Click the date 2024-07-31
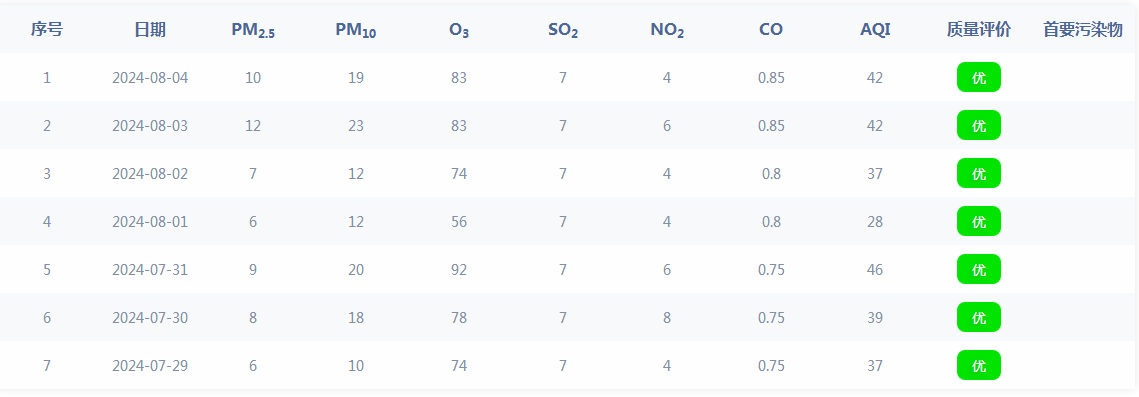Viewport: 1139px width, 397px height. pos(150,269)
